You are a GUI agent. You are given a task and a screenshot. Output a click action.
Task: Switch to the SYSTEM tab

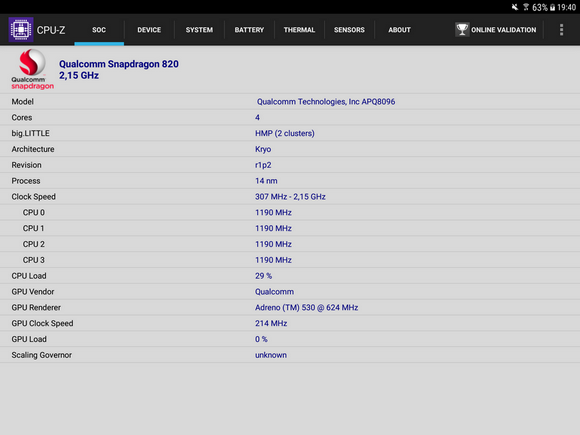pos(199,30)
